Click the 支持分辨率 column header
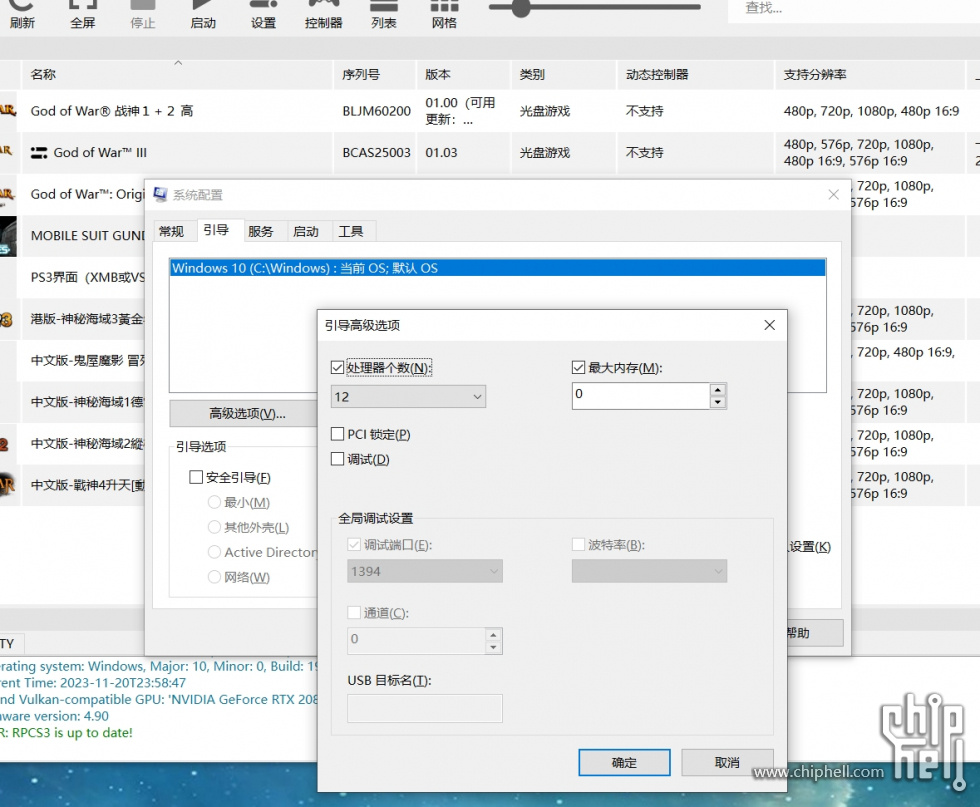 pos(870,74)
